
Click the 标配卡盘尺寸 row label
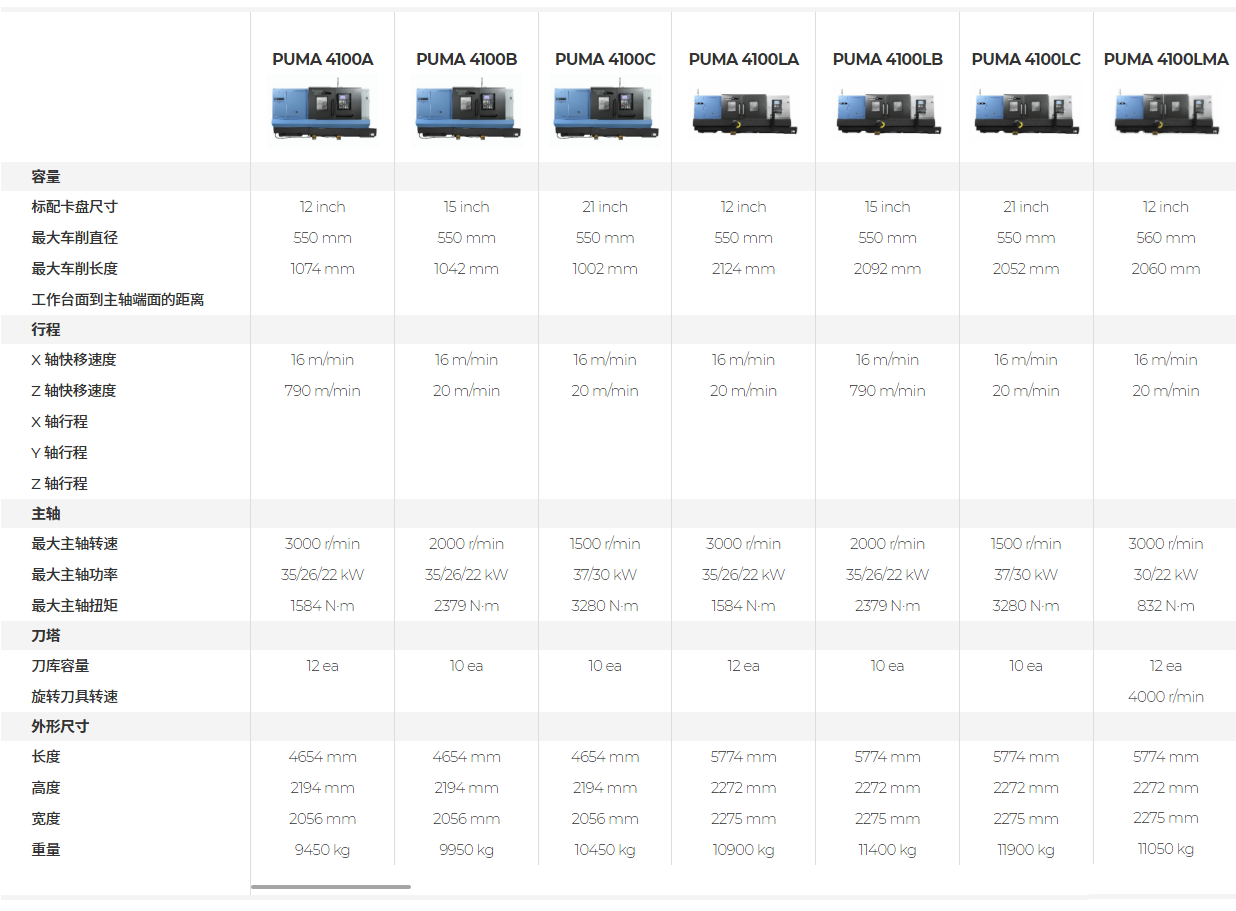click(x=74, y=207)
